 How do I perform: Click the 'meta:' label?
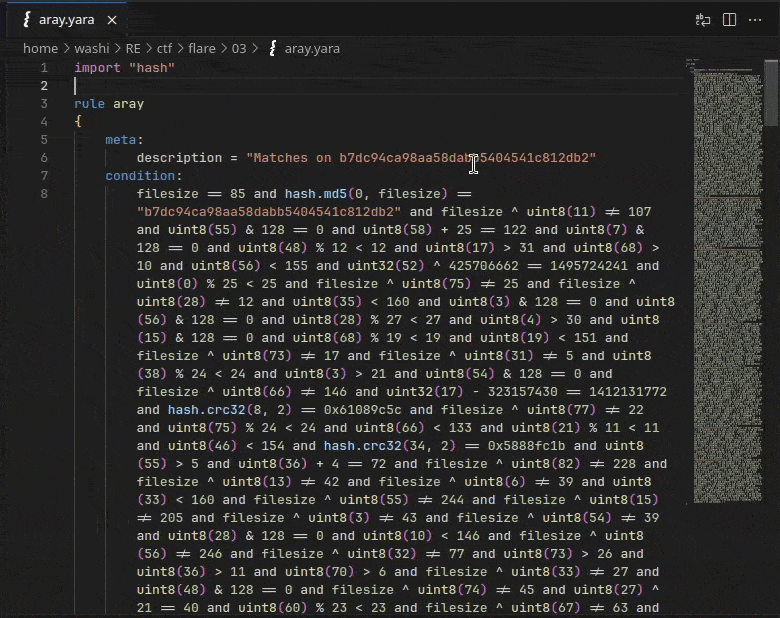point(124,140)
